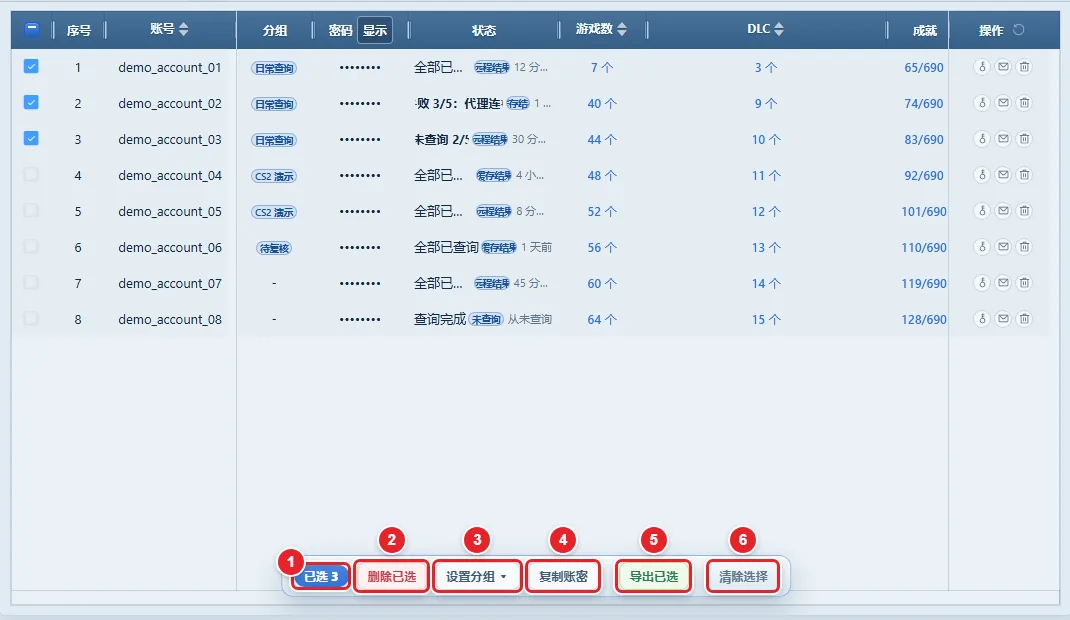The height and width of the screenshot is (620, 1070).
Task: Sort by 游戏数 column header
Action: [x=601, y=29]
